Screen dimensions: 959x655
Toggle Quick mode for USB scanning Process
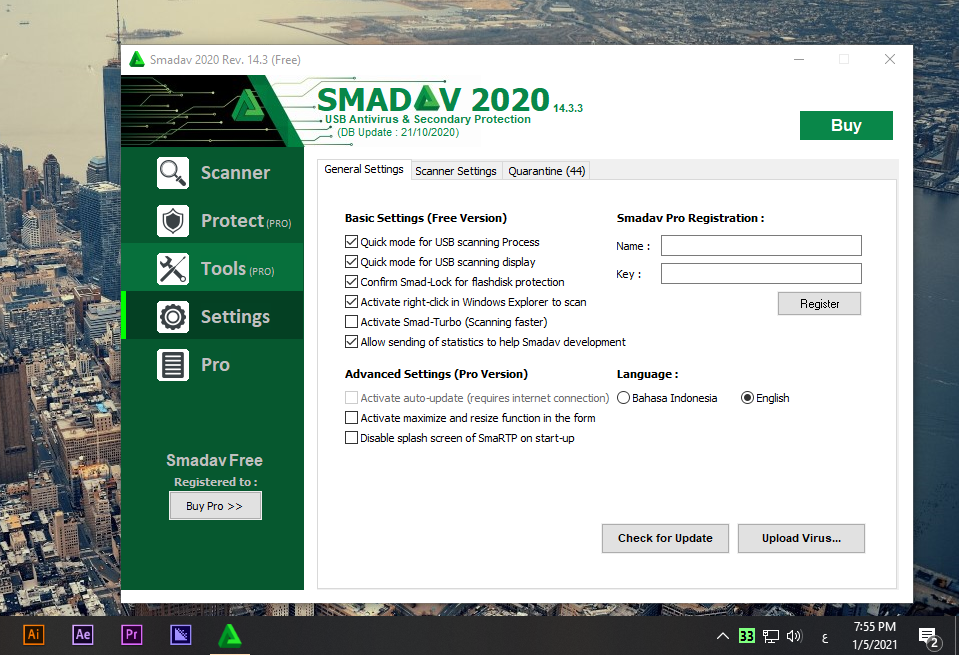[x=351, y=242]
